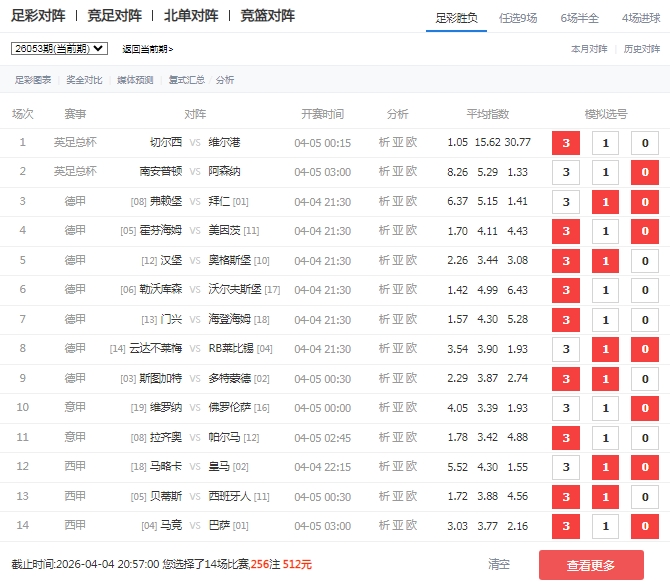The image size is (670, 586).
Task: Click the 清空 clear selections button
Action: tap(499, 565)
